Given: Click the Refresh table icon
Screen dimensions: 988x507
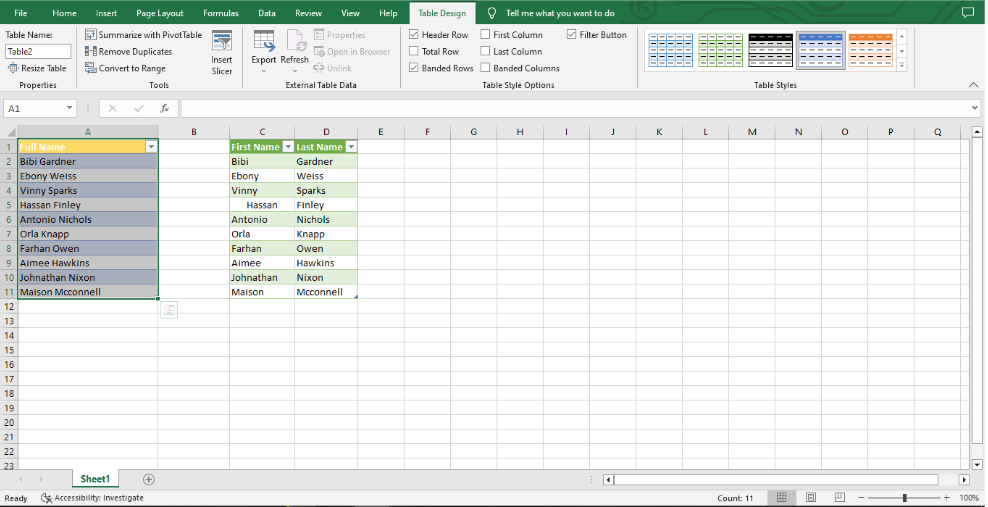Looking at the screenshot, I should (295, 41).
